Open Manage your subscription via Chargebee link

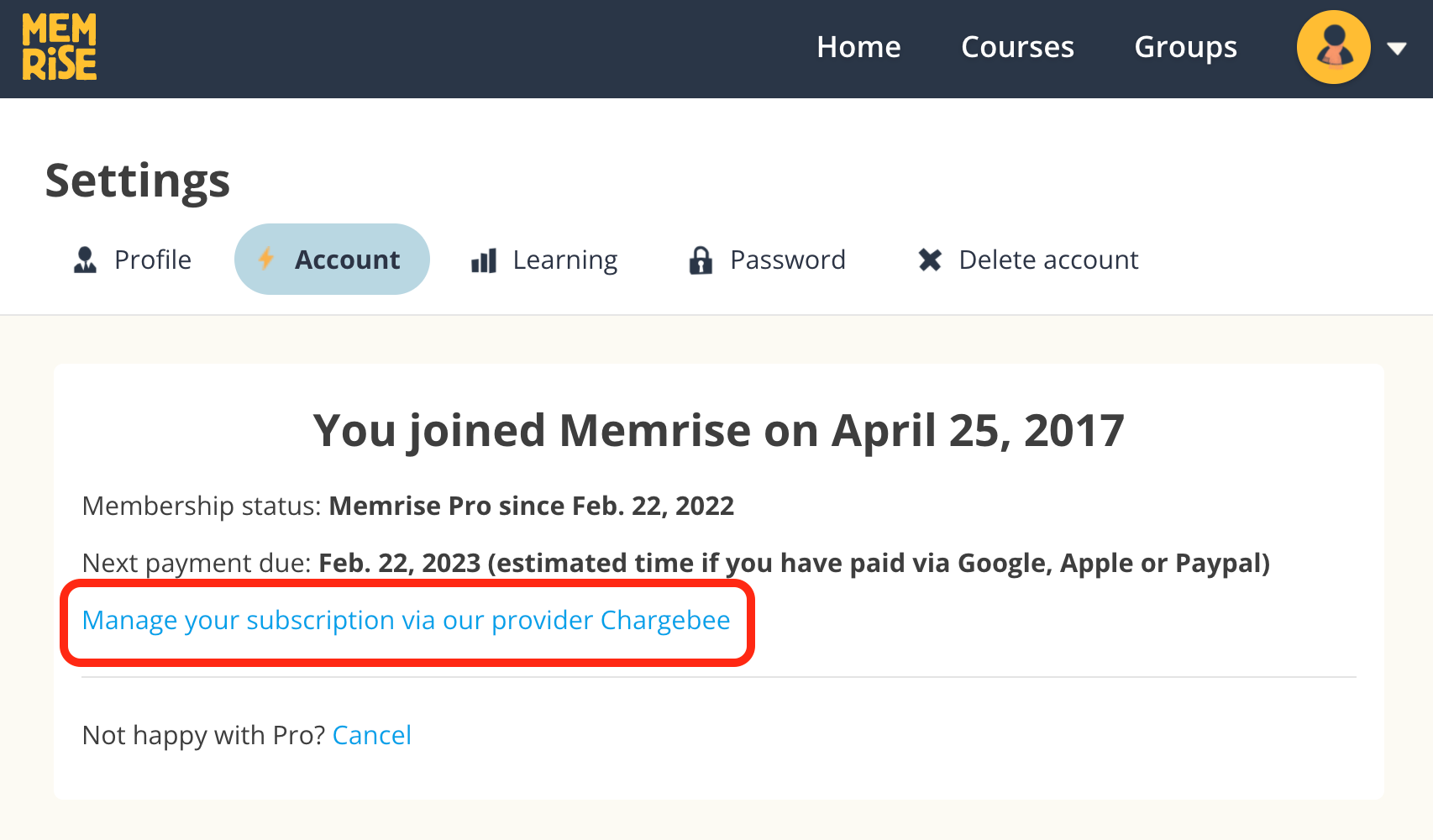(406, 620)
